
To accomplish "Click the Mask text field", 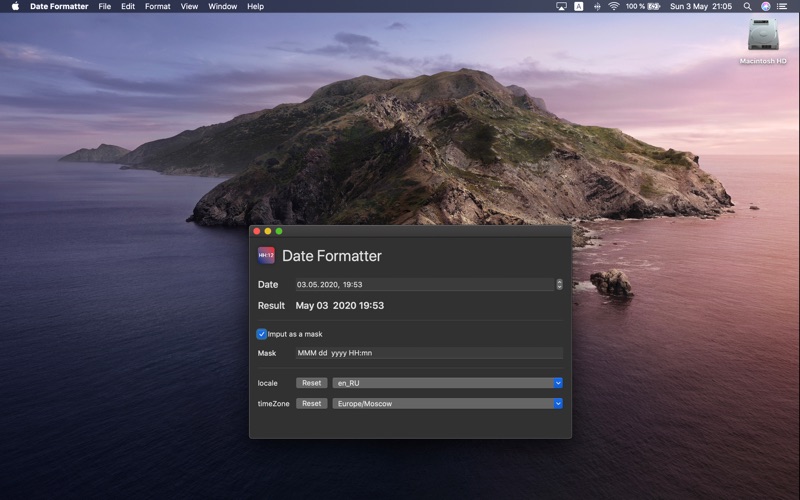I will (x=429, y=353).
